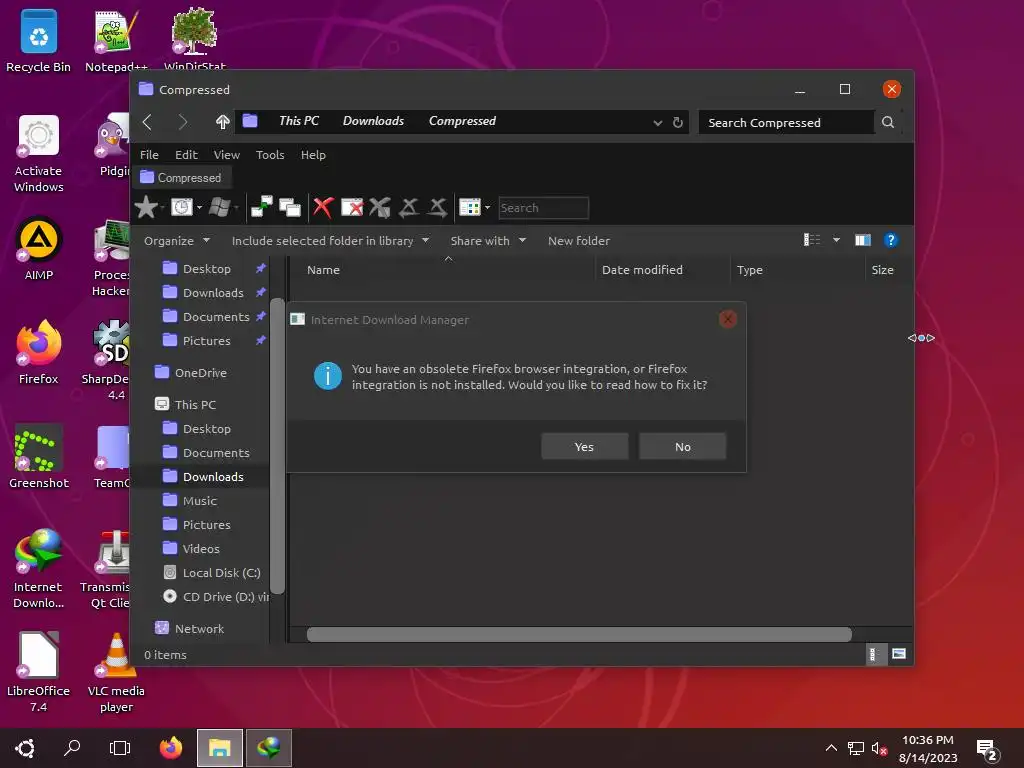Open Task View on the taskbar
The height and width of the screenshot is (768, 1024).
coord(120,747)
